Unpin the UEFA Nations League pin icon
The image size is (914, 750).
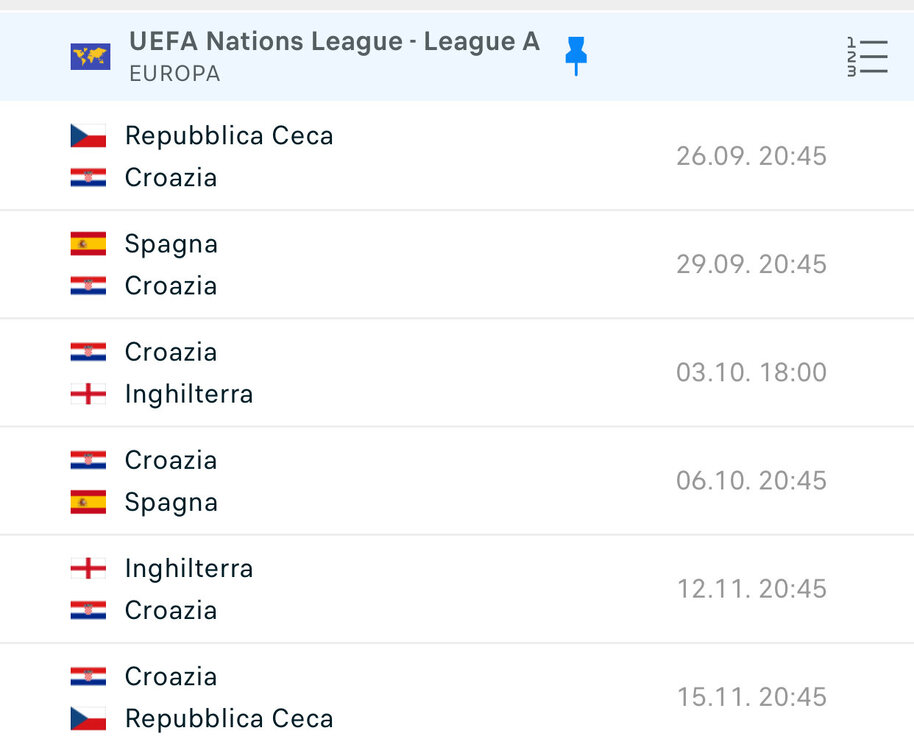576,56
